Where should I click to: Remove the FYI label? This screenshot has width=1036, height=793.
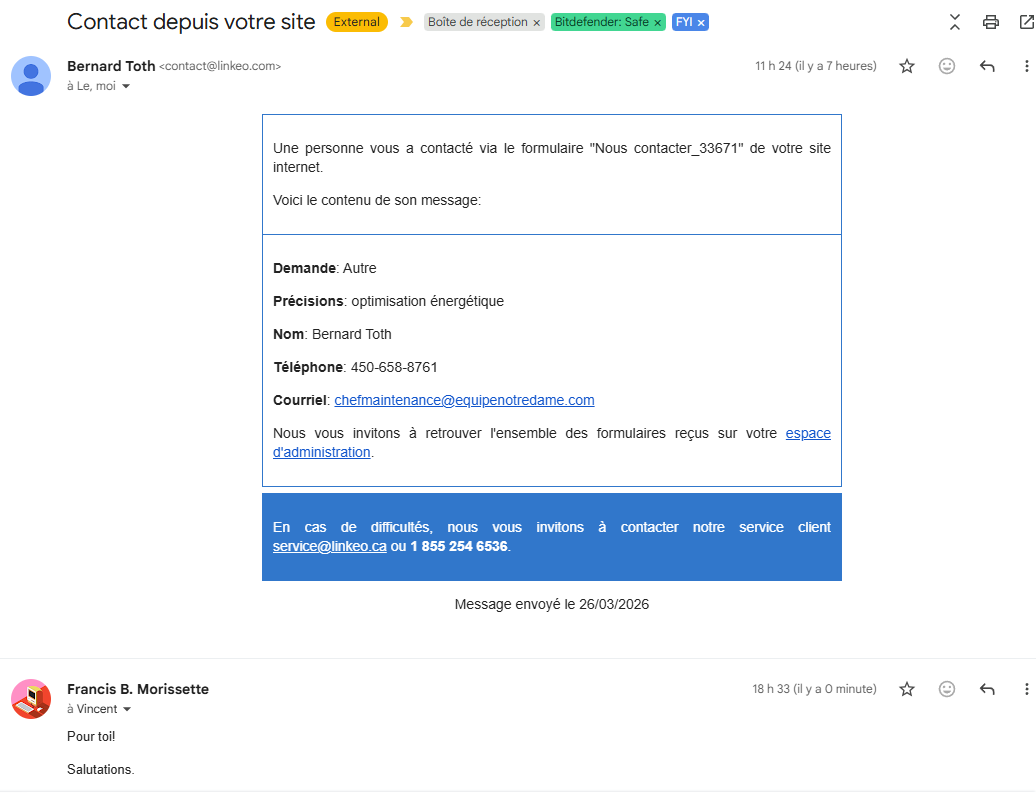(701, 23)
